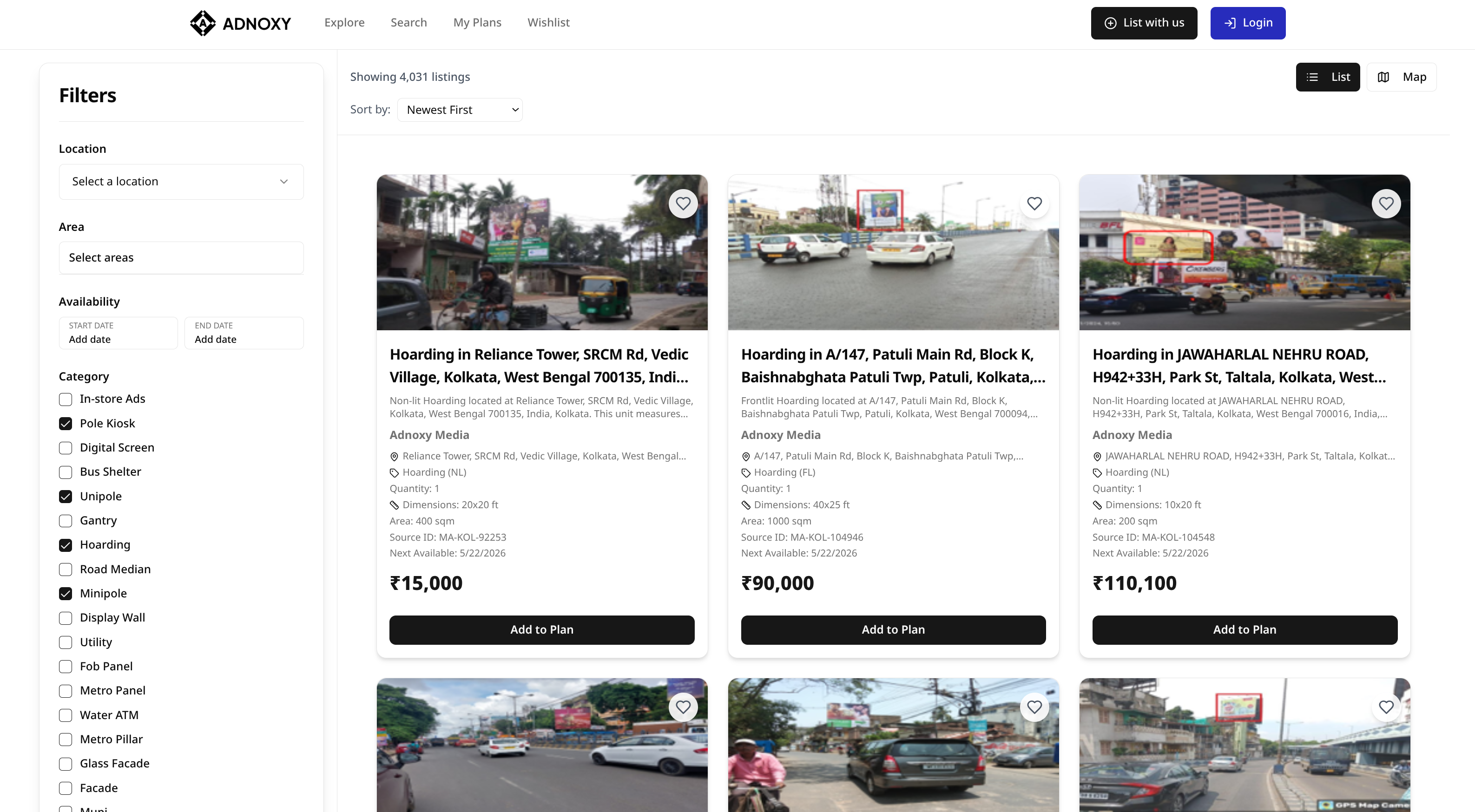Wishlist the Jawaharlal Nehru Road hoarding heart
This screenshot has height=812, width=1475.
1386,204
